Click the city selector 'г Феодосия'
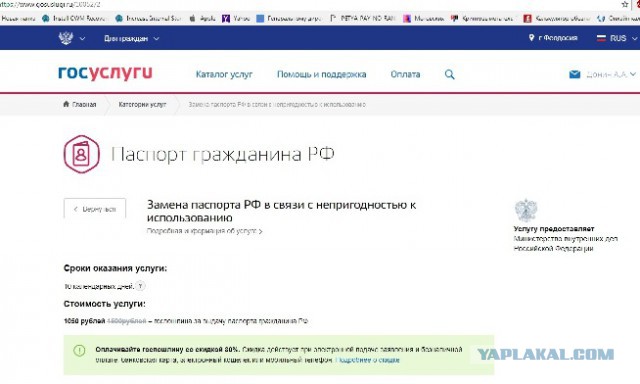Screen dimensions: 640x384 point(558,38)
